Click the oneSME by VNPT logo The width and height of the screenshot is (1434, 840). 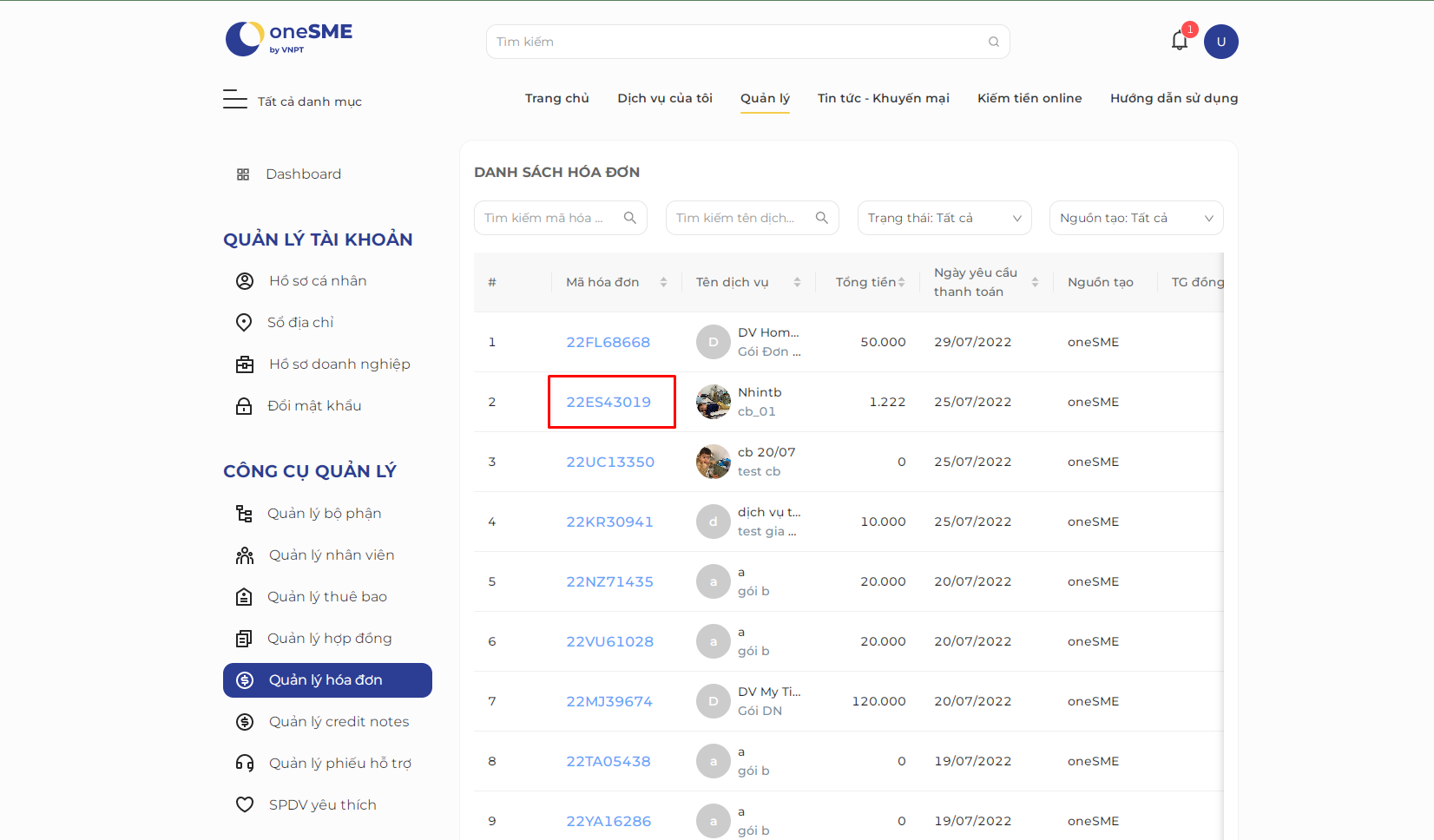[x=289, y=38]
